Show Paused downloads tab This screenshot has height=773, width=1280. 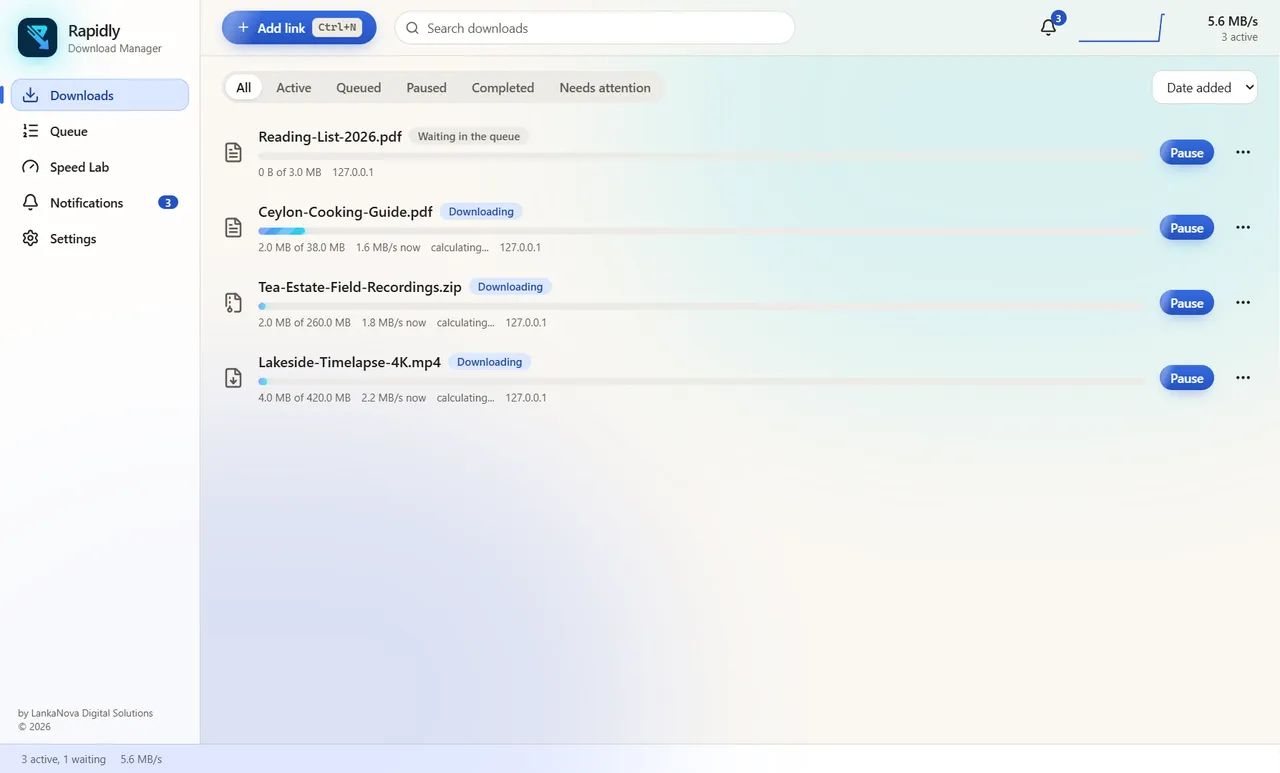click(427, 88)
